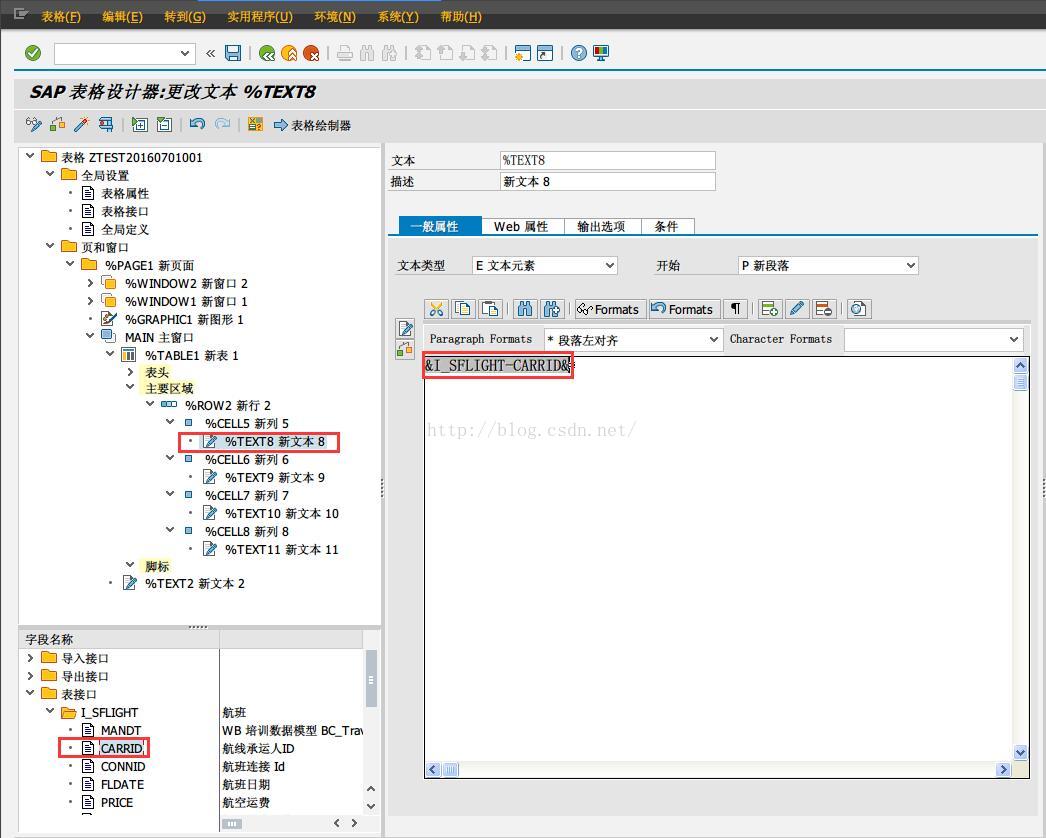This screenshot has height=838, width=1046.
Task: Open the 开始 新段落 dropdown
Action: [911, 266]
